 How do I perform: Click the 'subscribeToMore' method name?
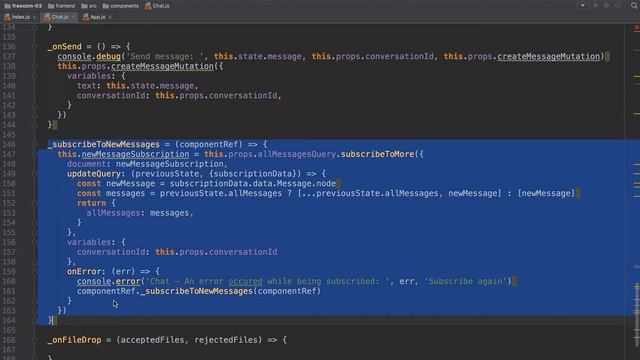click(x=378, y=154)
